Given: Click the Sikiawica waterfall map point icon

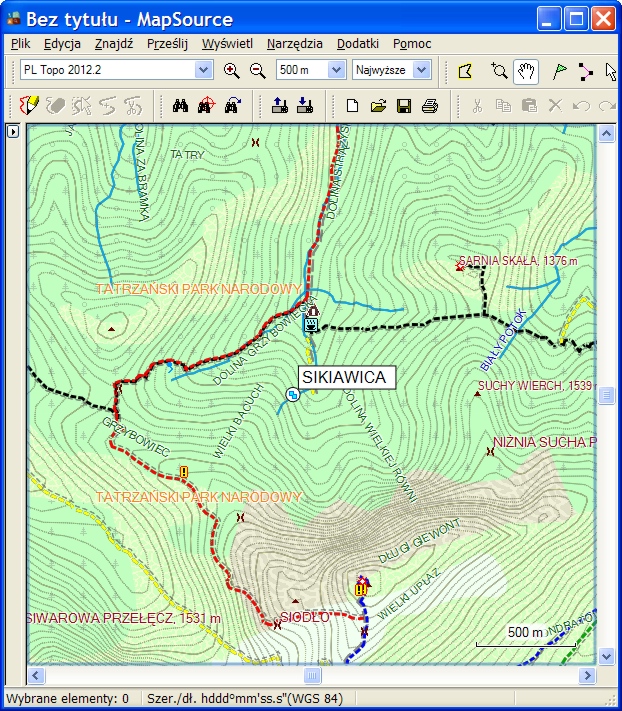Looking at the screenshot, I should point(293,394).
